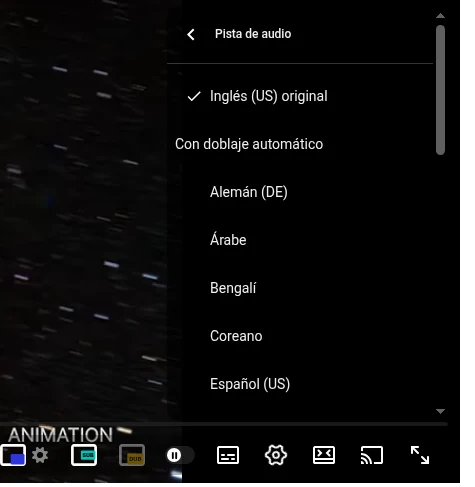Click the picture-in-picture extension icon
This screenshot has width=475, height=487.
pos(13,455)
